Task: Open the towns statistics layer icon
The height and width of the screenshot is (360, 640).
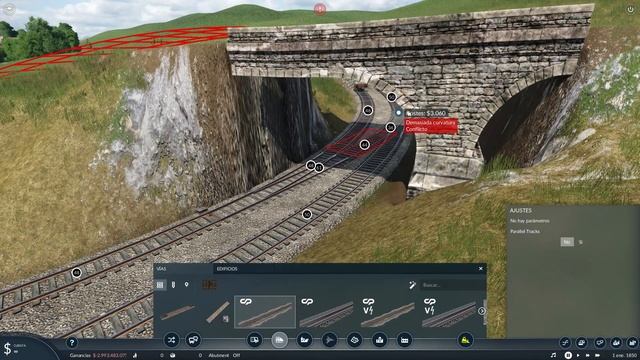Action: (616, 342)
